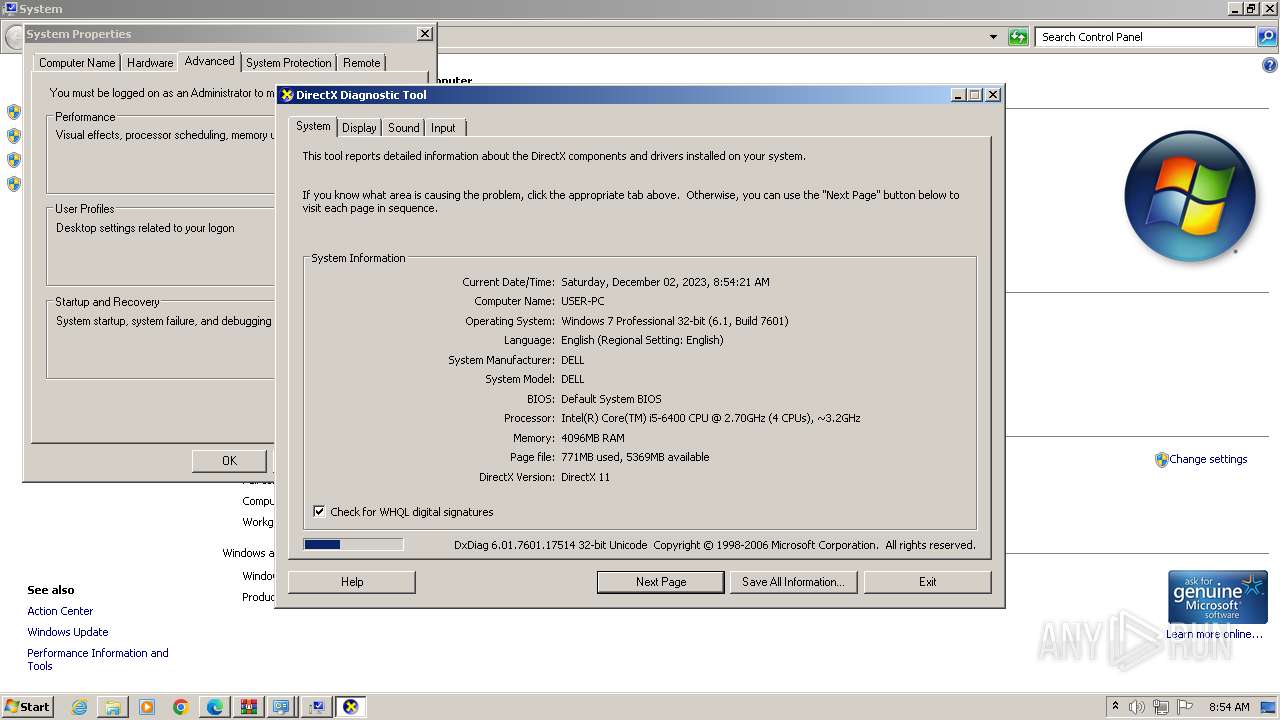Click the Memory value 4096MB RAM
The width and height of the screenshot is (1280, 720).
[593, 438]
